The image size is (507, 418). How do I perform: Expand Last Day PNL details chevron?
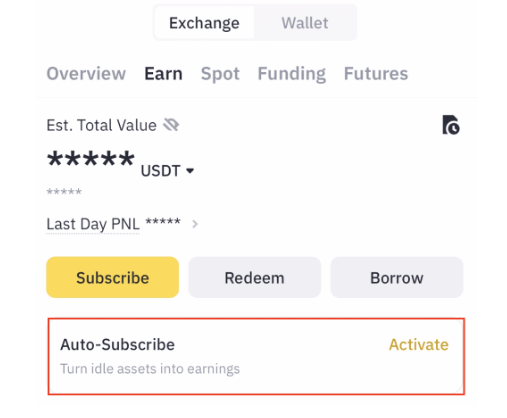(x=195, y=224)
